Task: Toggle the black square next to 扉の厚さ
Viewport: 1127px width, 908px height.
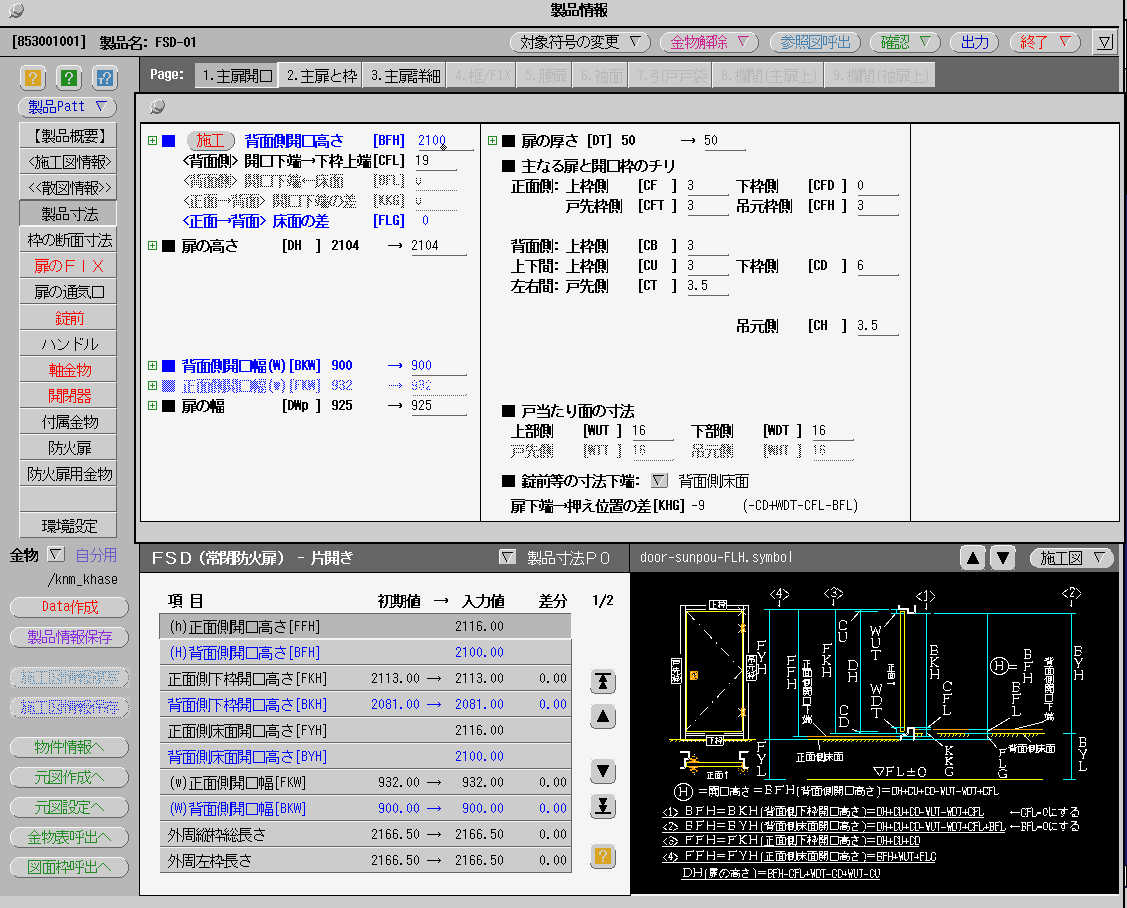Action: tap(508, 141)
